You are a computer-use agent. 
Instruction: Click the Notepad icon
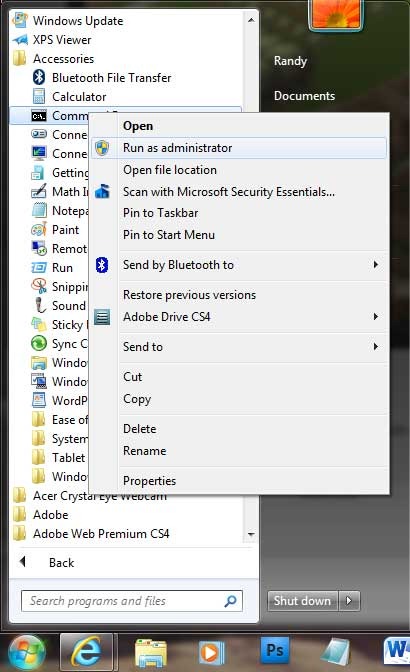(39, 210)
